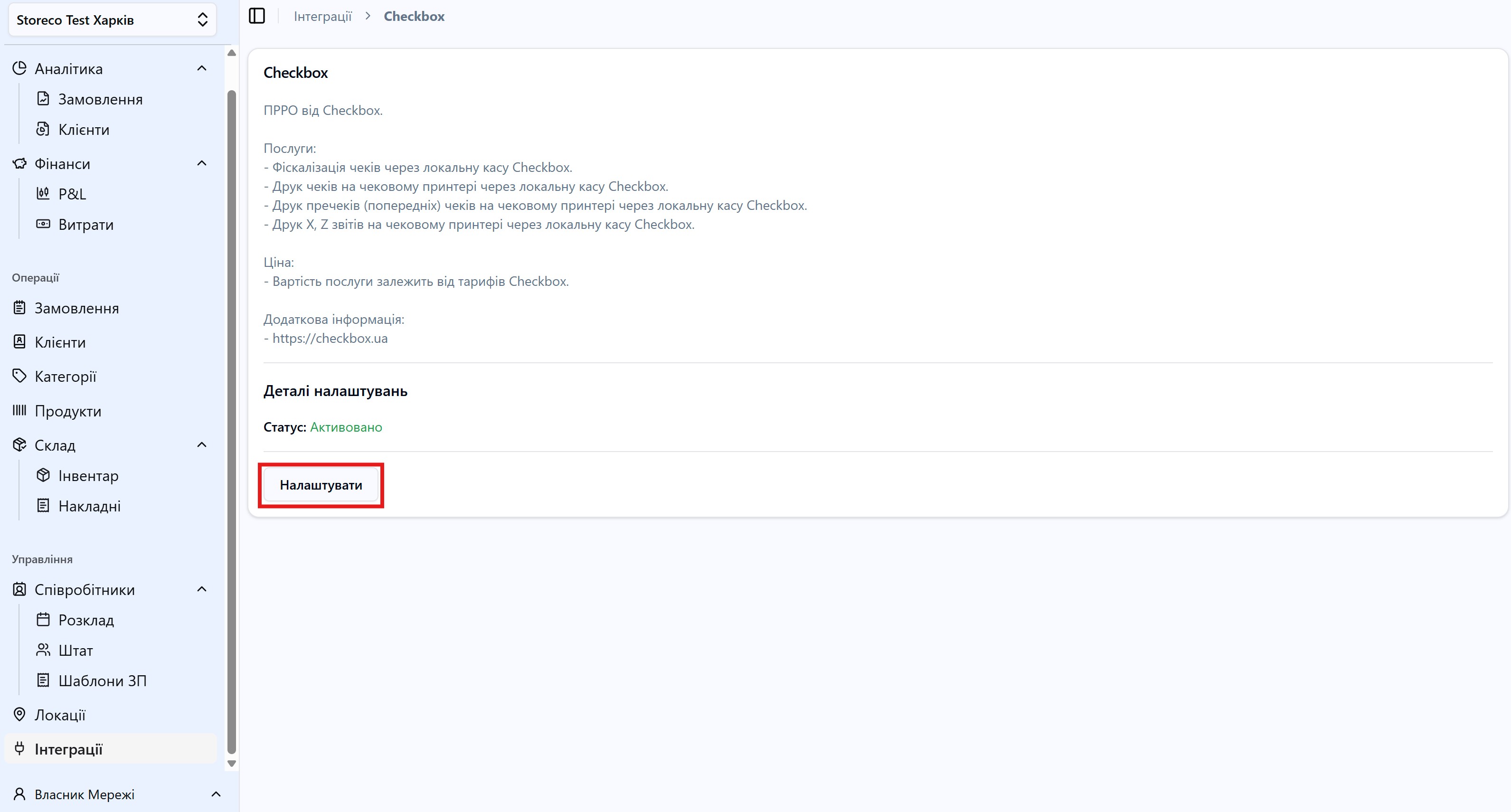This screenshot has width=1511, height=812.
Task: Click the Schedule calendar icon
Action: coord(43,619)
